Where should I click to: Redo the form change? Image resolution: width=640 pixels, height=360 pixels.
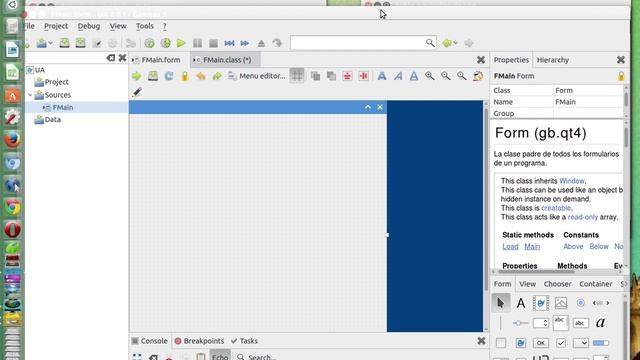[217, 76]
